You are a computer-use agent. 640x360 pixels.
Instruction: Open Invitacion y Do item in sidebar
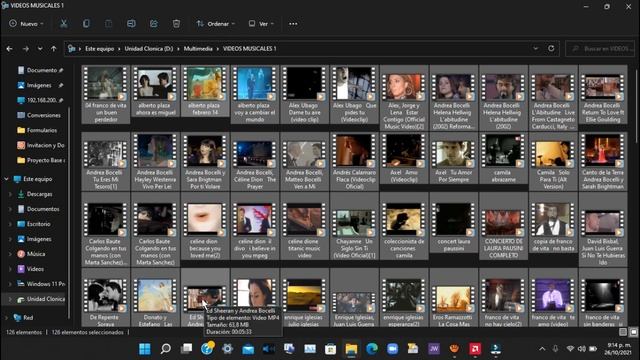click(41, 145)
